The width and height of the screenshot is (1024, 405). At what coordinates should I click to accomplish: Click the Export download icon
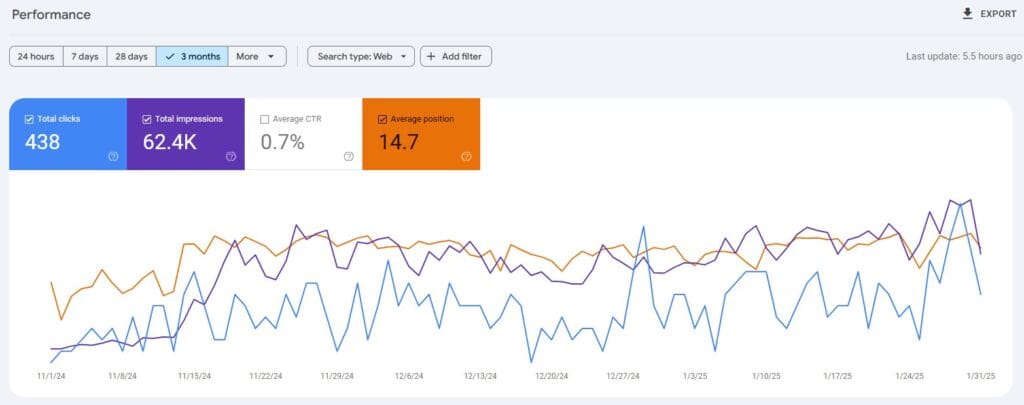[x=966, y=14]
